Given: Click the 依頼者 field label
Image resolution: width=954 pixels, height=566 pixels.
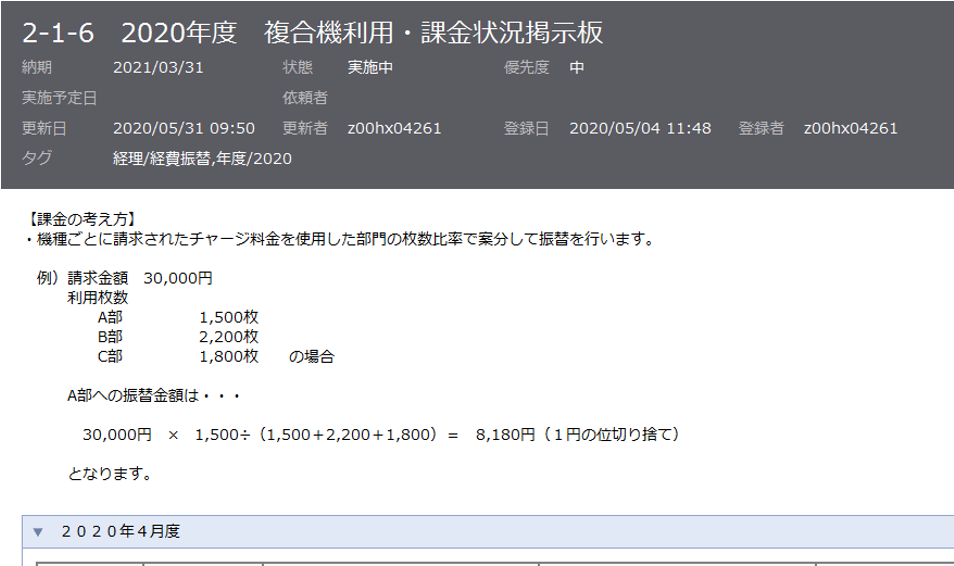Looking at the screenshot, I should pos(306,98).
